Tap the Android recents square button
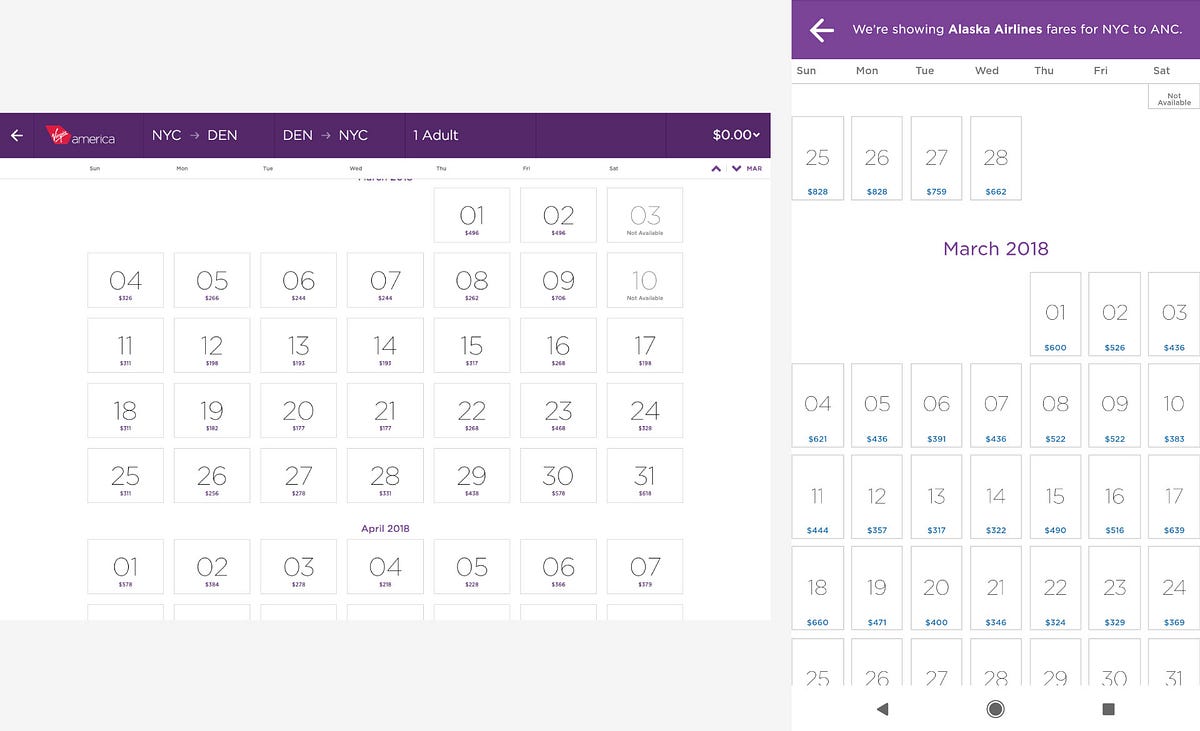This screenshot has width=1200, height=731. click(1108, 709)
